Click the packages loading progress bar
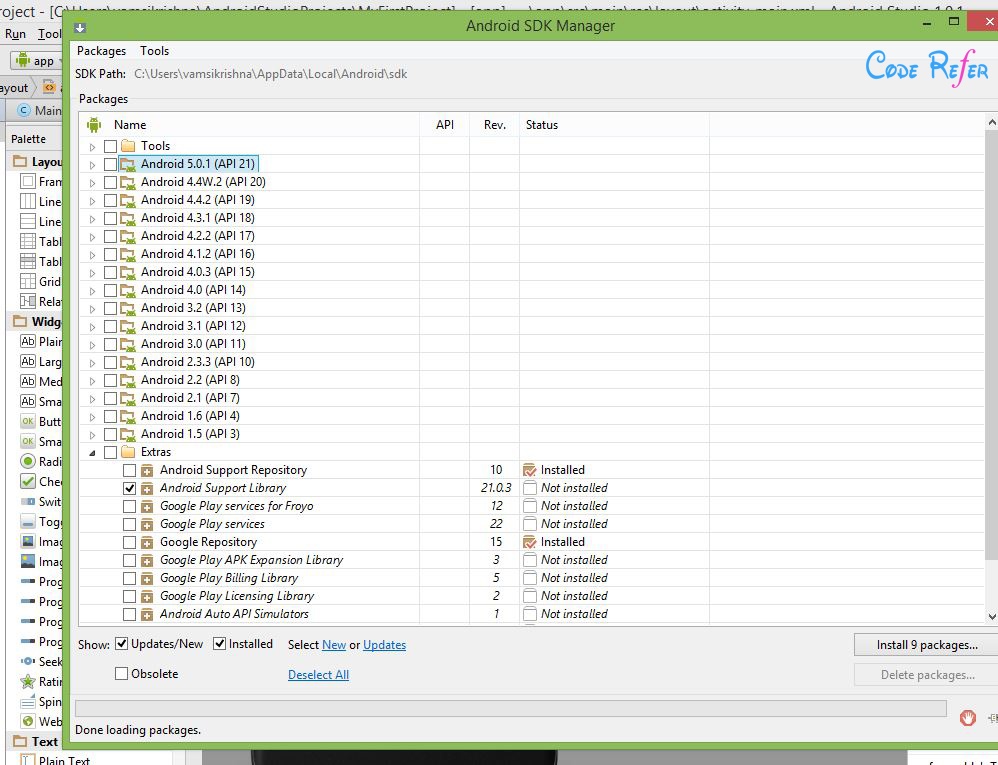The width and height of the screenshot is (998, 765). tap(510, 708)
